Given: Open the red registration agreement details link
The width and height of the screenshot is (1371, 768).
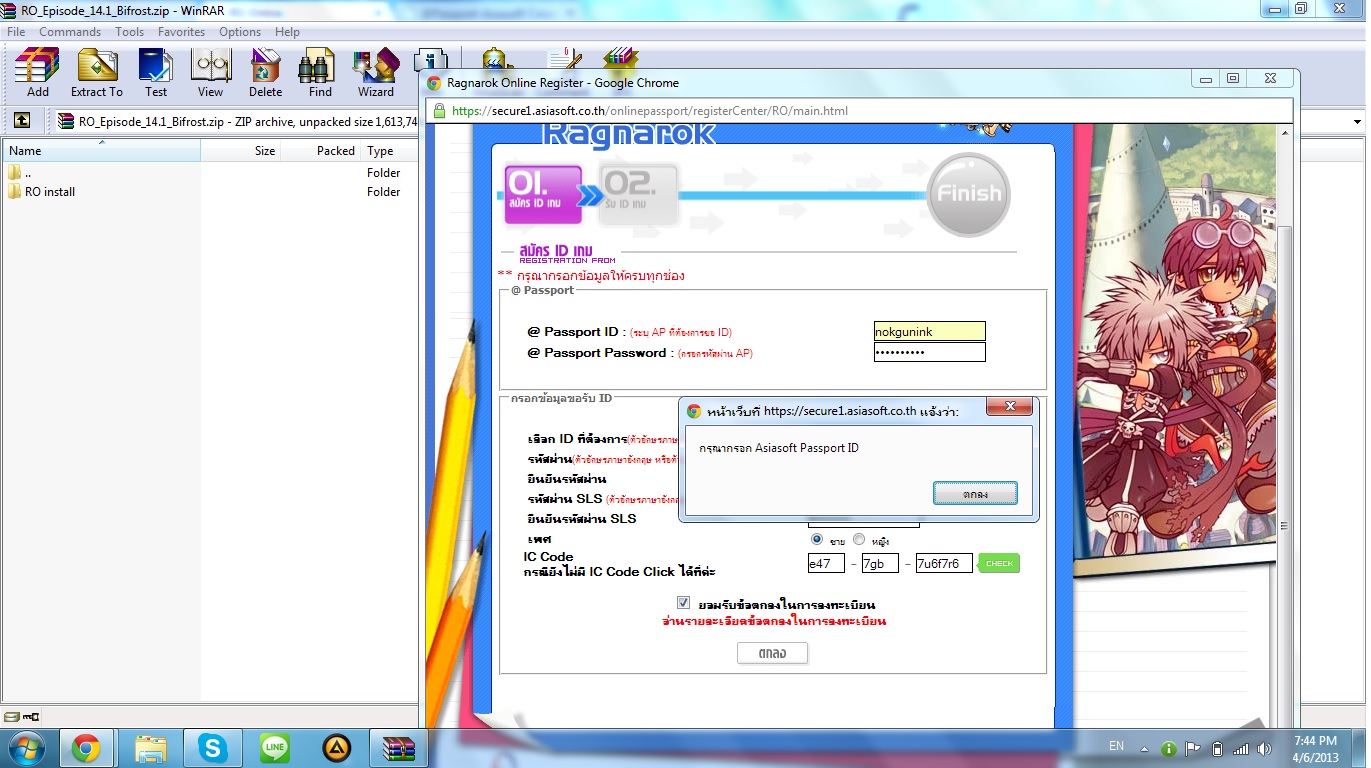Looking at the screenshot, I should 774,621.
